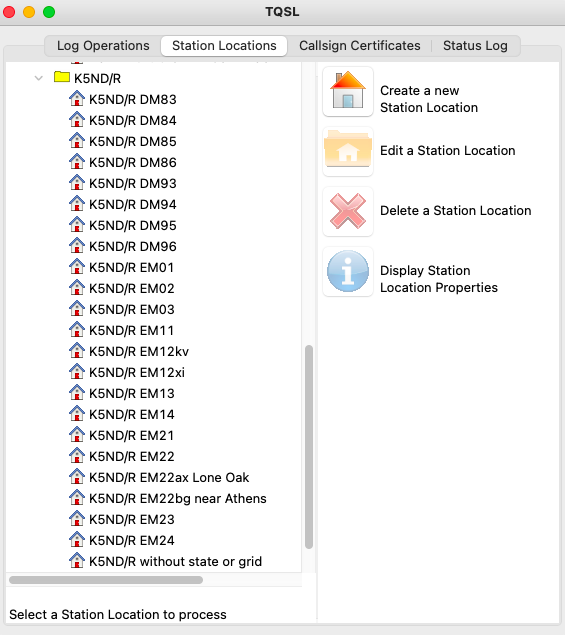The height and width of the screenshot is (635, 565).
Task: Select K5ND/R DM84 station location text
Action: [133, 121]
